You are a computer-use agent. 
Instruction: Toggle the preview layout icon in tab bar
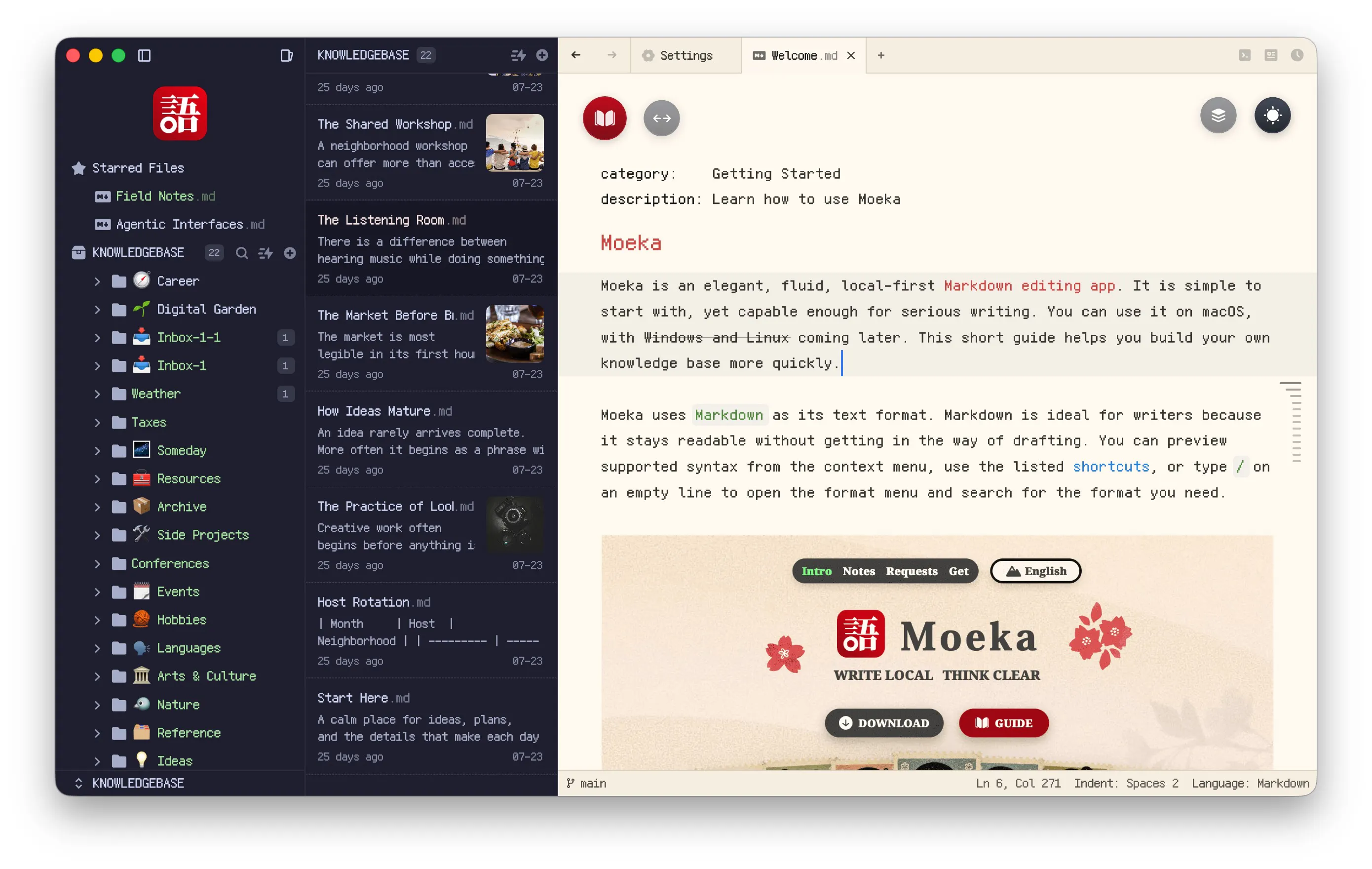point(1271,55)
